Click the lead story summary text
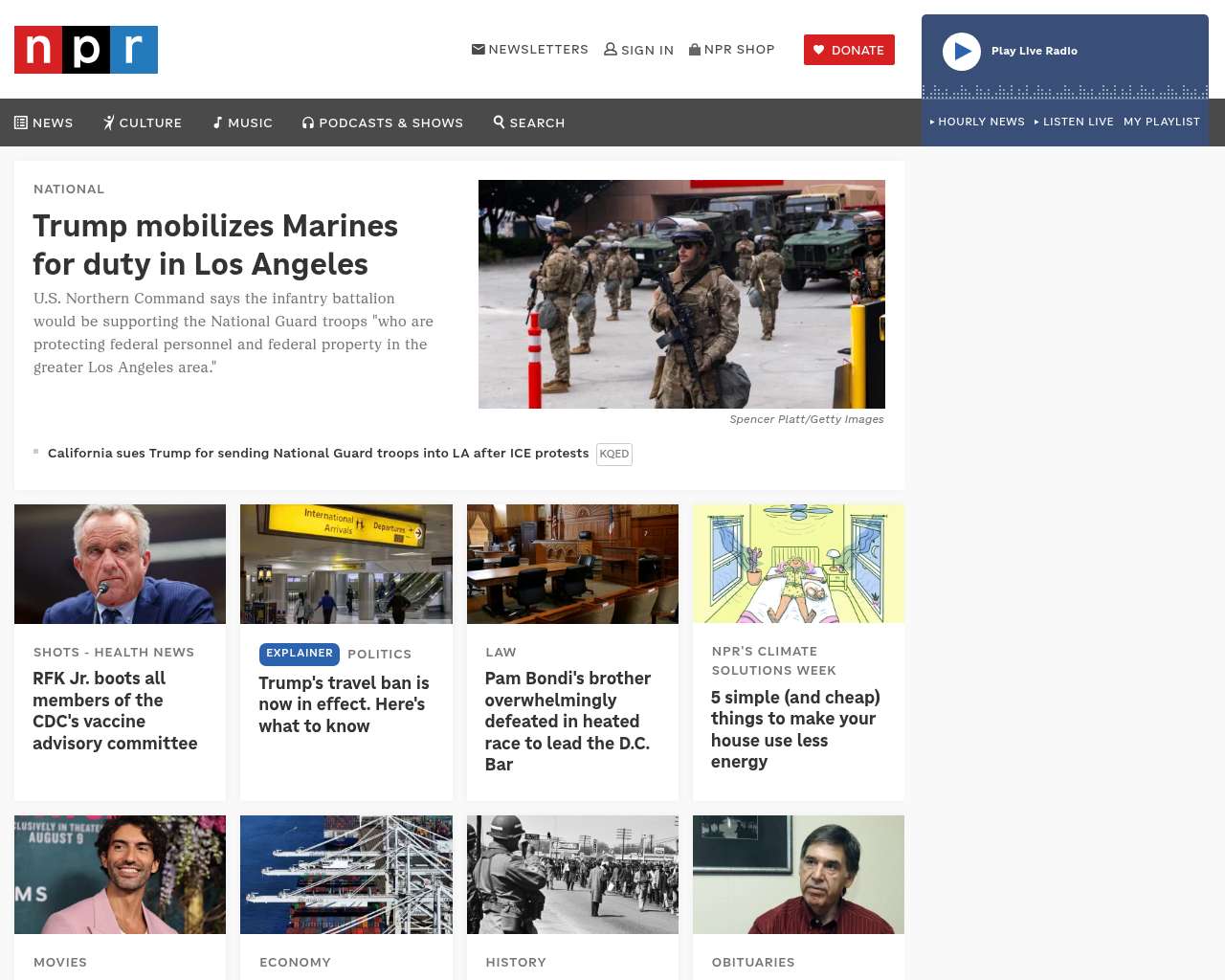 (x=234, y=333)
